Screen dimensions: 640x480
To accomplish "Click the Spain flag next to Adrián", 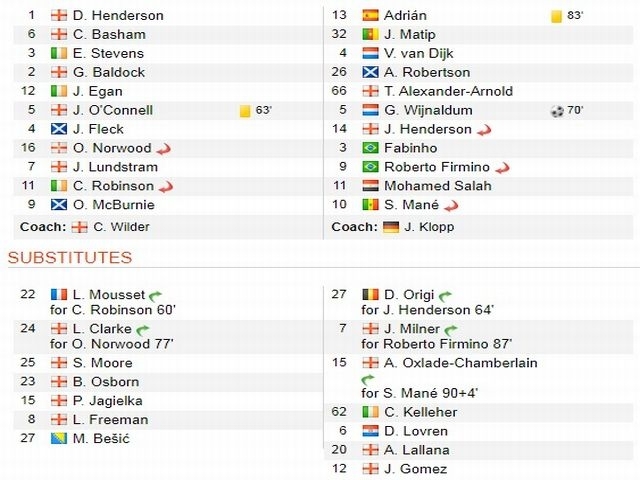I will (370, 16).
